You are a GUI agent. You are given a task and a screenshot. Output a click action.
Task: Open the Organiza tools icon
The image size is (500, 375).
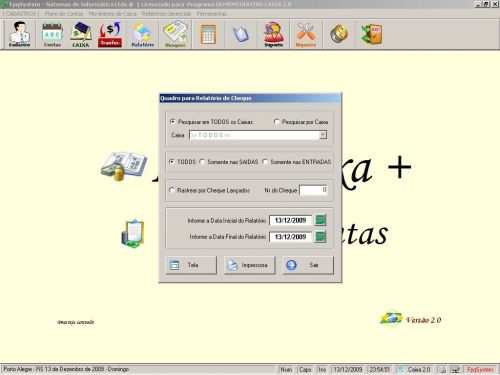[x=306, y=34]
